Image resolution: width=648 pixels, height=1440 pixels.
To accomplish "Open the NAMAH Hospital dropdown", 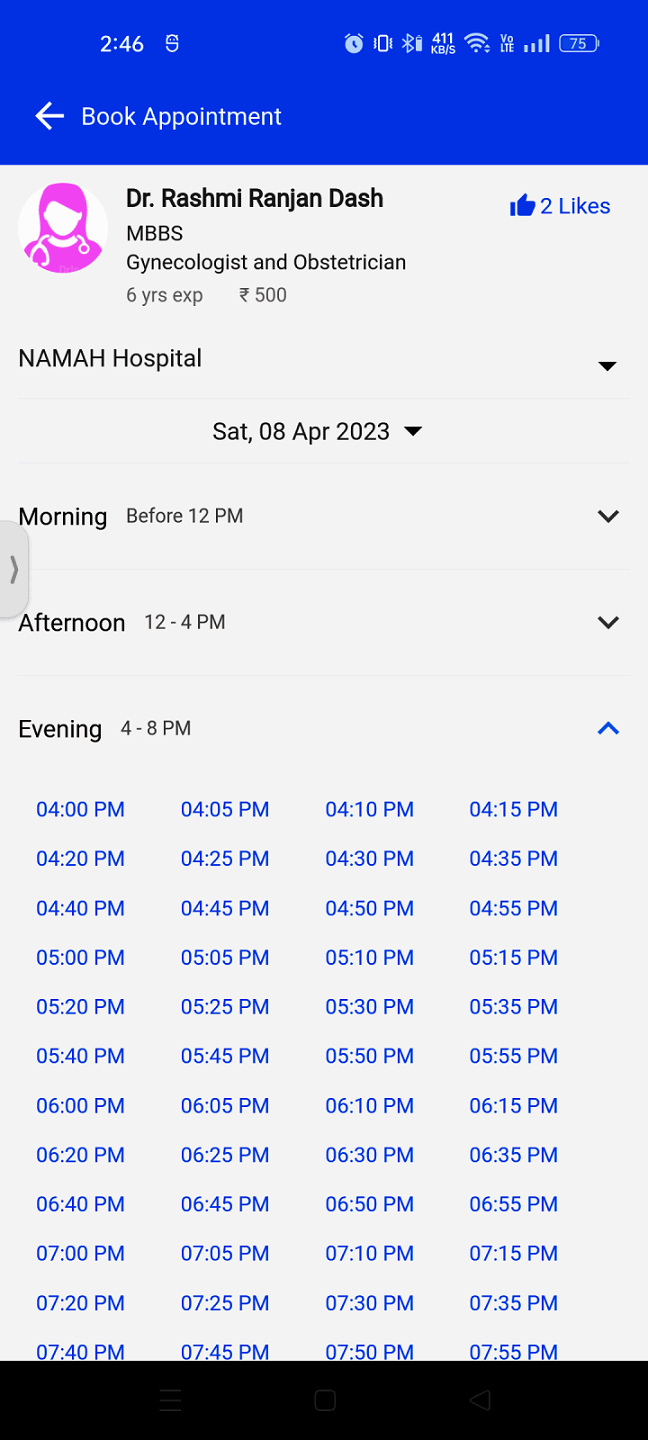I will (606, 366).
